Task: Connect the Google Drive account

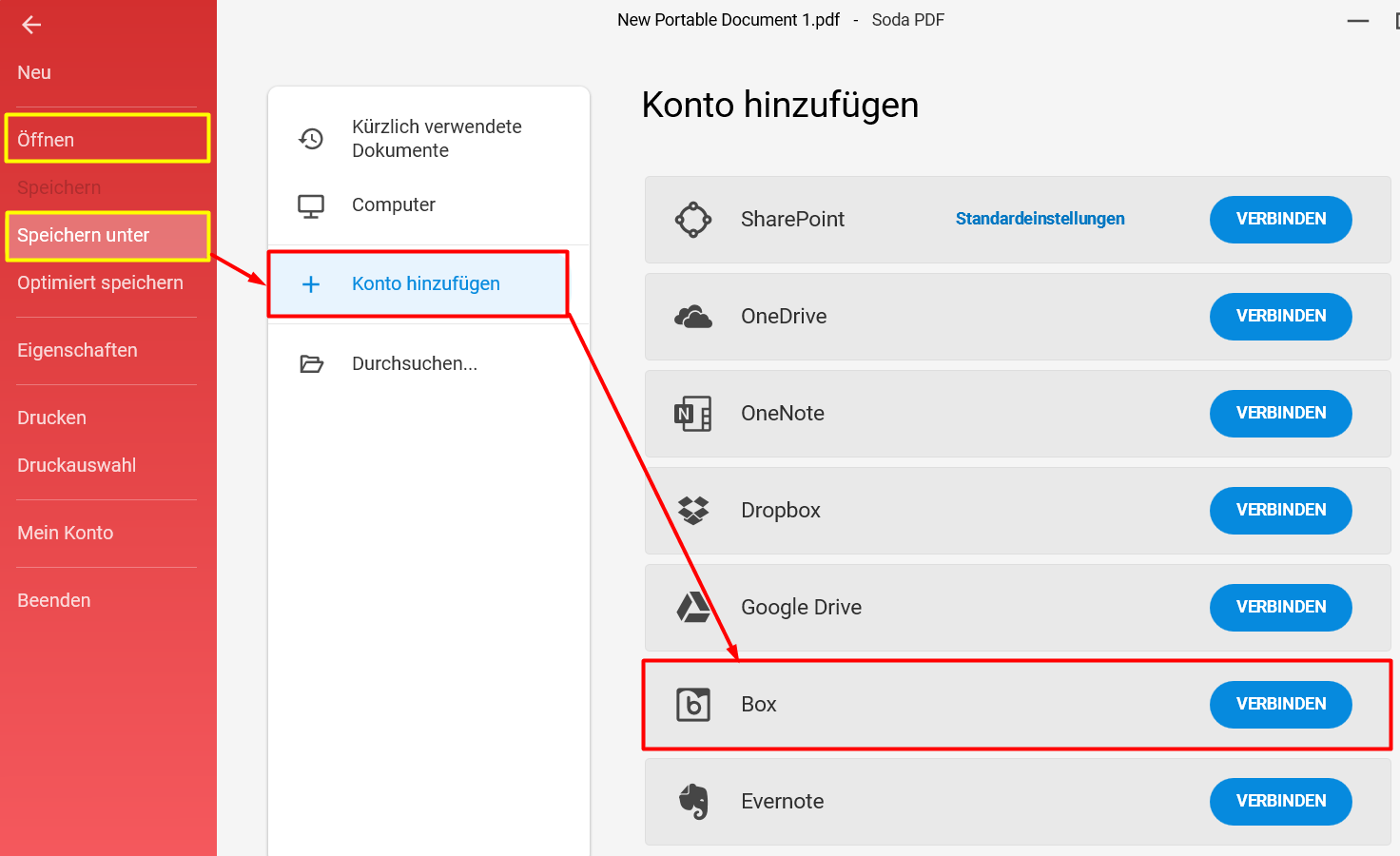Action: 1280,607
